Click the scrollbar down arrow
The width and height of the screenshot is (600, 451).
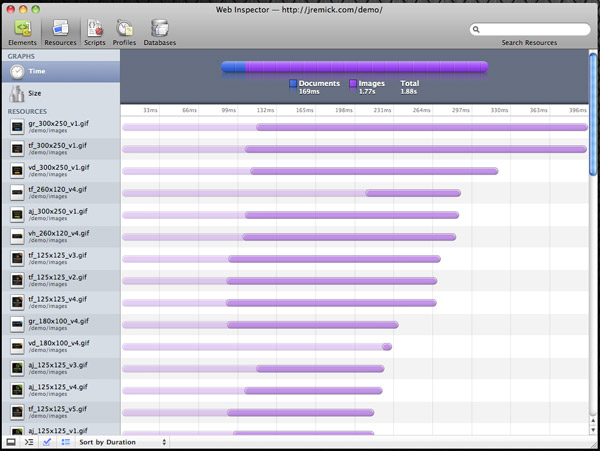(593, 430)
